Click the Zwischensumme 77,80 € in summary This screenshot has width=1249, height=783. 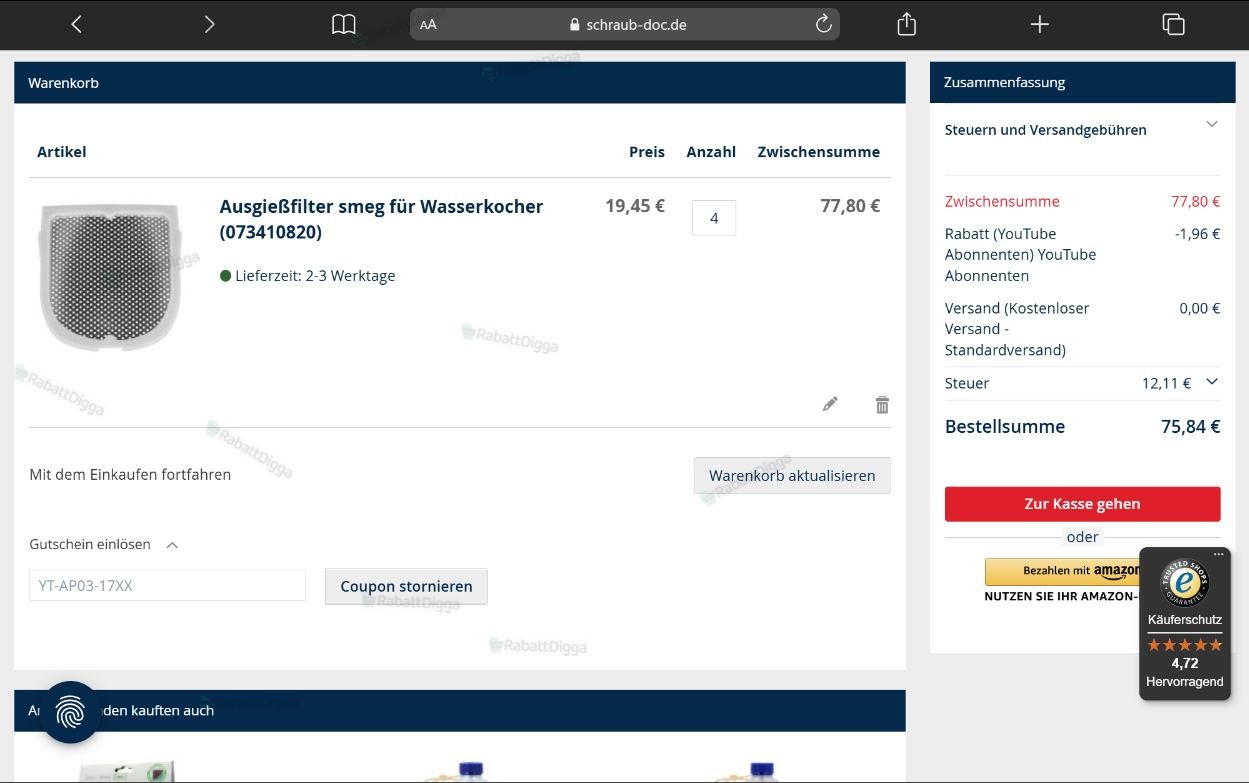pyautogui.click(x=1195, y=201)
